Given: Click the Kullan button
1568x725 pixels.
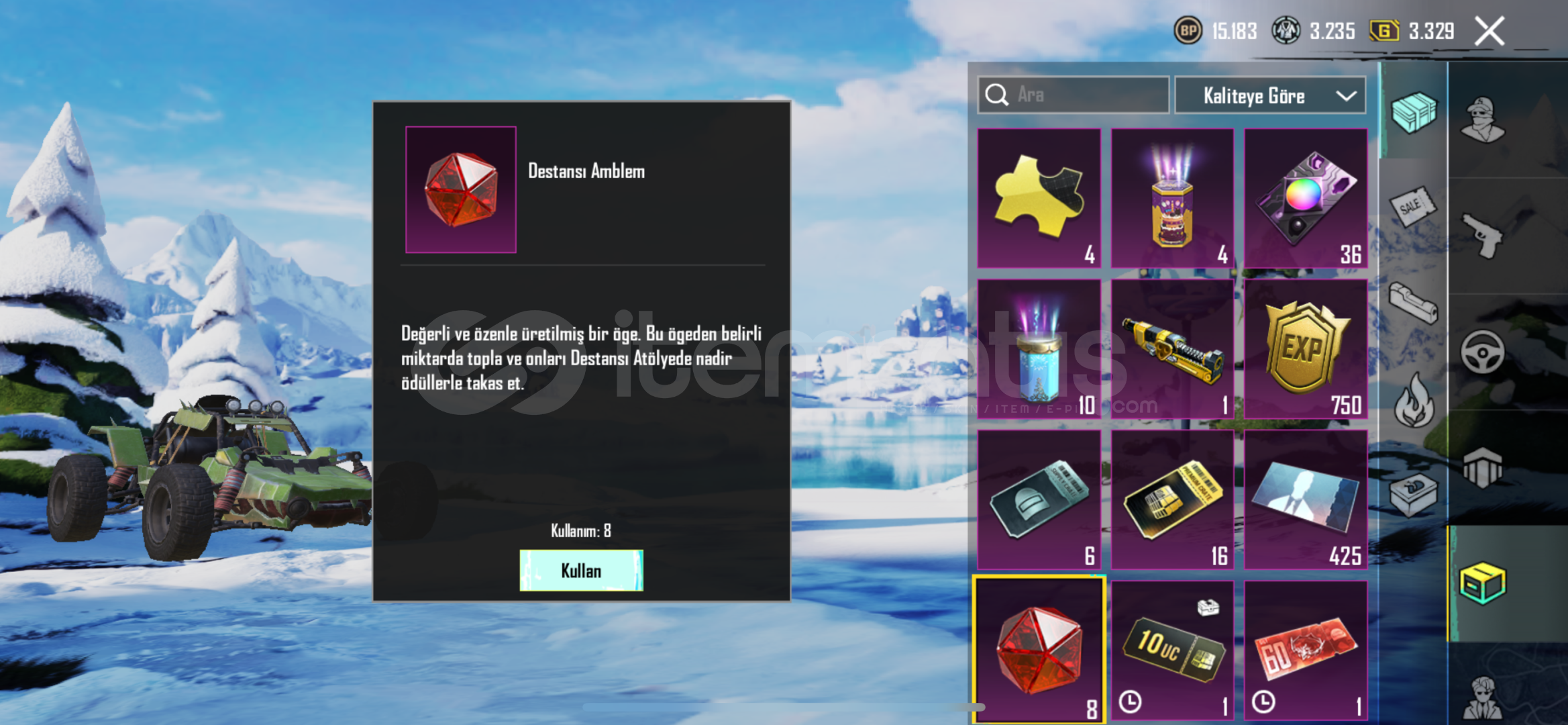Looking at the screenshot, I should 581,571.
